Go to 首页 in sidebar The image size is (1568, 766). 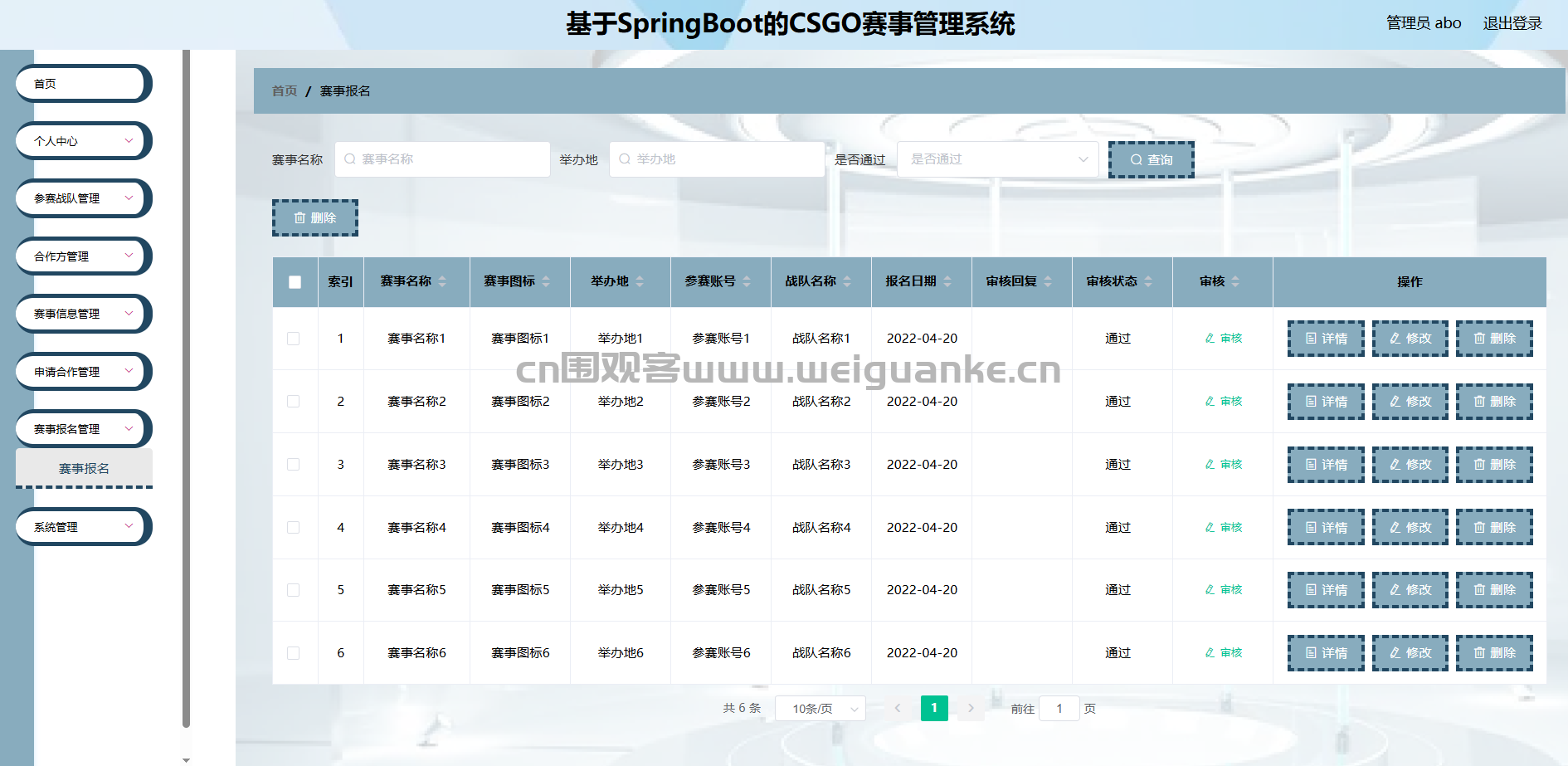pyautogui.click(x=83, y=84)
